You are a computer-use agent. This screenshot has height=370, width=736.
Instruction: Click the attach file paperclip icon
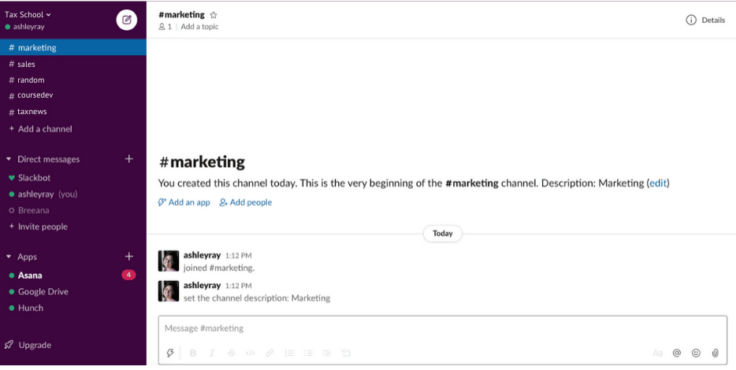point(715,353)
